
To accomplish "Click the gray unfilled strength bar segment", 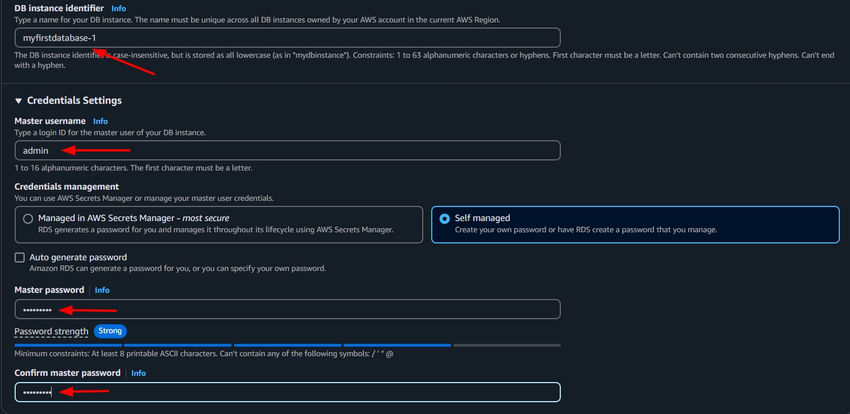I will [506, 346].
